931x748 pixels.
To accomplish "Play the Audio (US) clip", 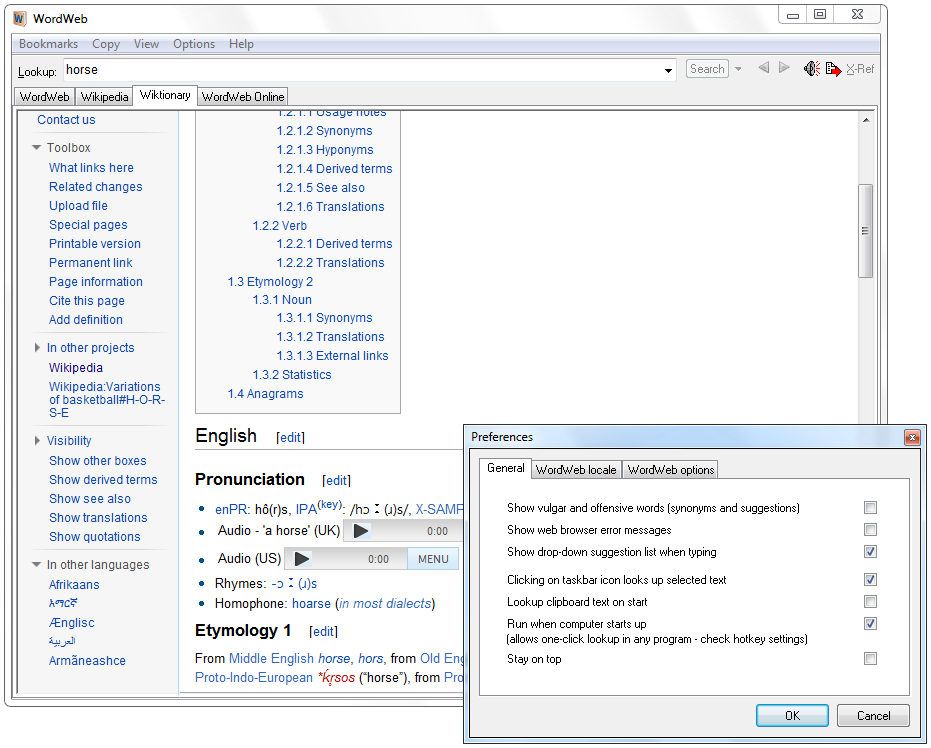I will (x=302, y=559).
